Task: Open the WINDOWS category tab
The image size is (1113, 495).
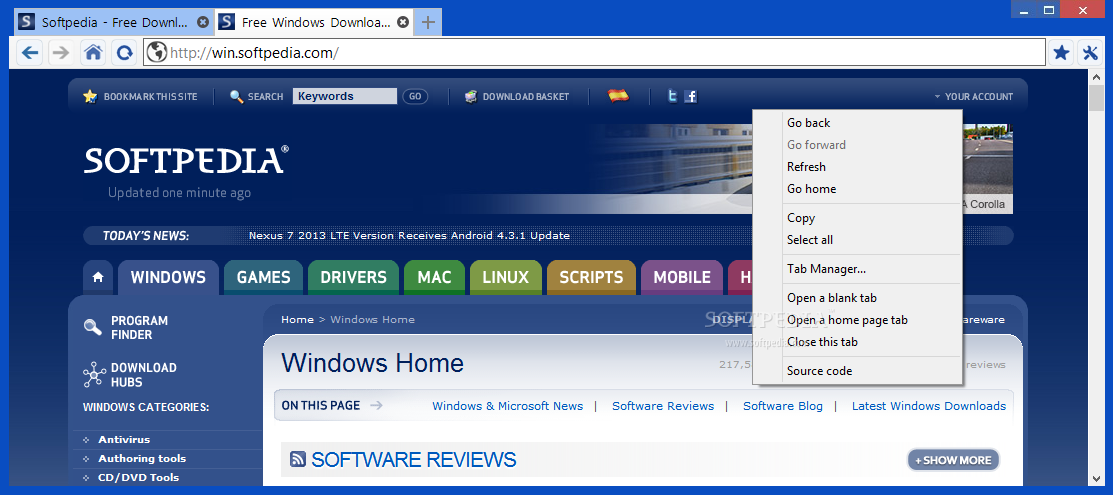Action: coord(168,277)
